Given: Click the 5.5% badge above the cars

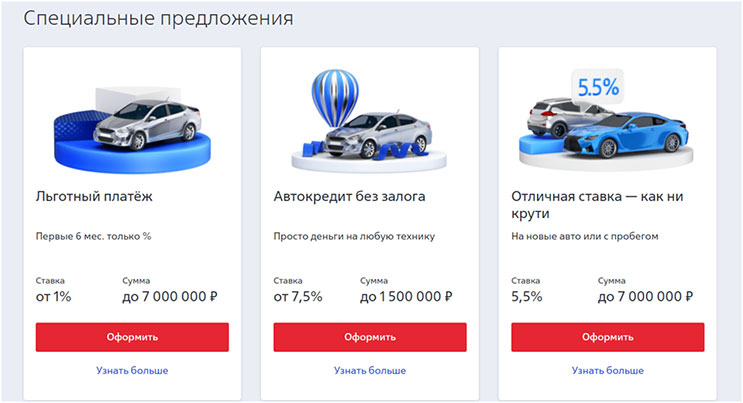Looking at the screenshot, I should coord(595,87).
